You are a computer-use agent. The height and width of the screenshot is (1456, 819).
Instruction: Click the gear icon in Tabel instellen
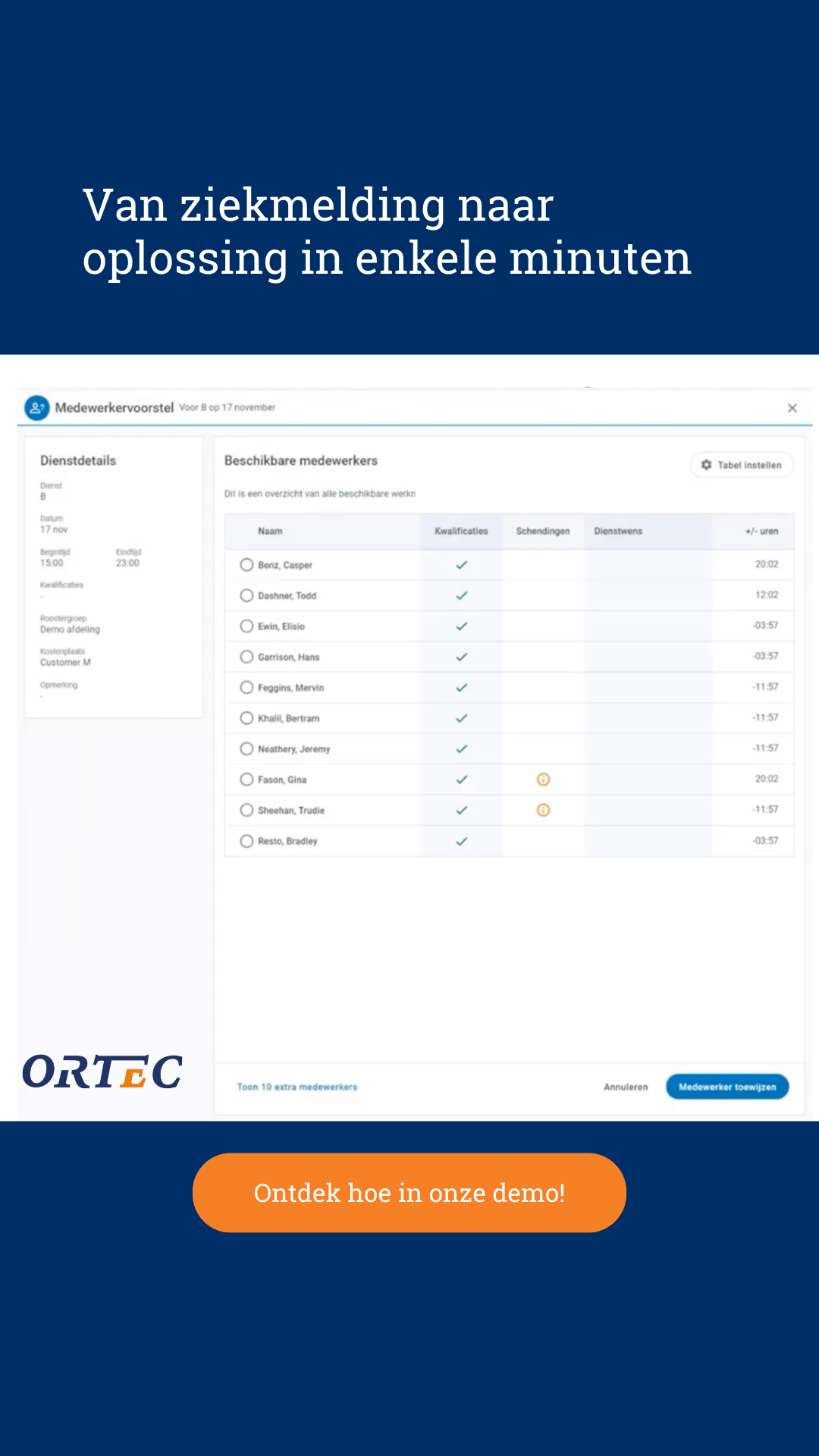pyautogui.click(x=706, y=465)
